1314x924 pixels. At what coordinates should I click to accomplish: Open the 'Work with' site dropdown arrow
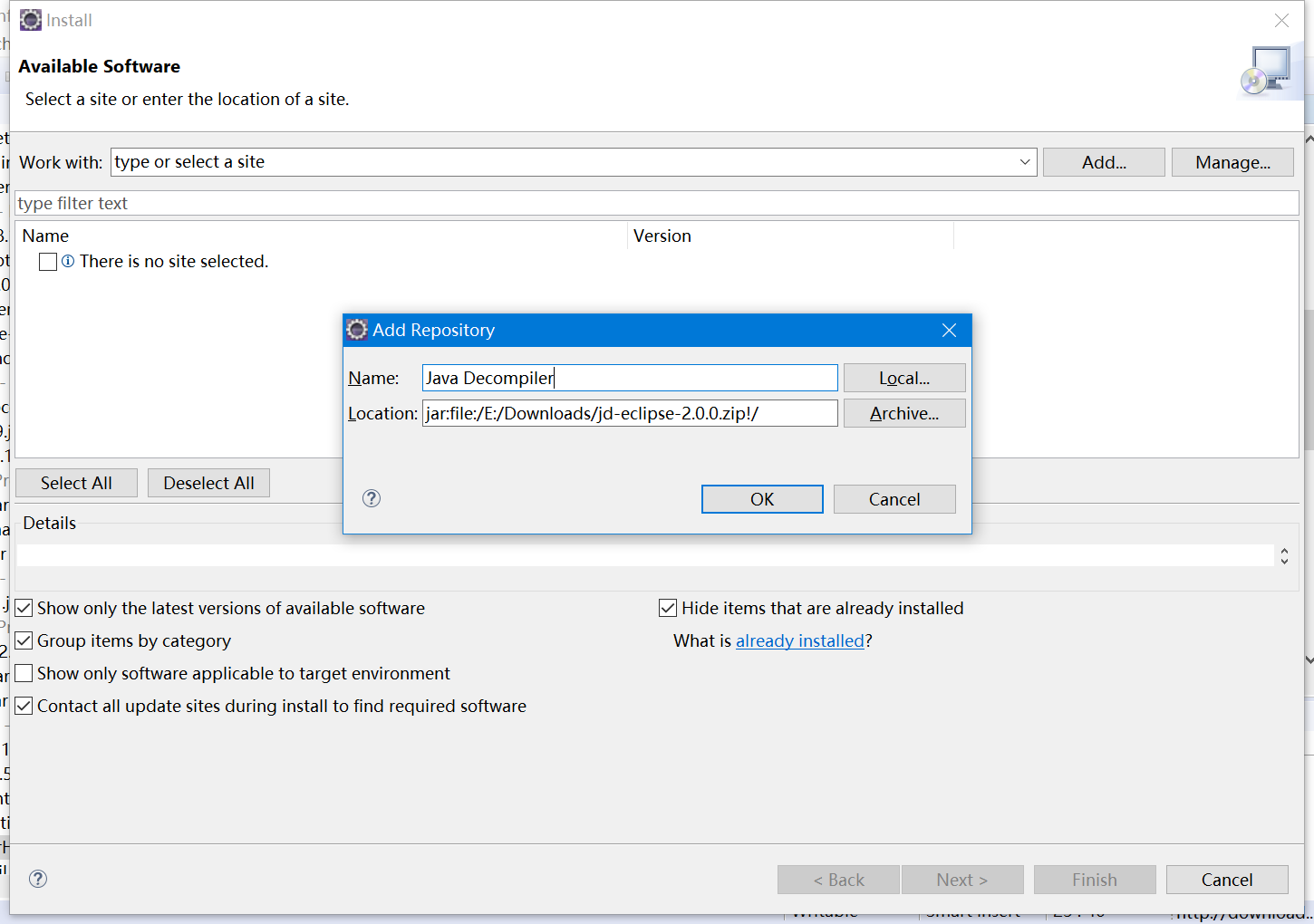tap(1025, 162)
